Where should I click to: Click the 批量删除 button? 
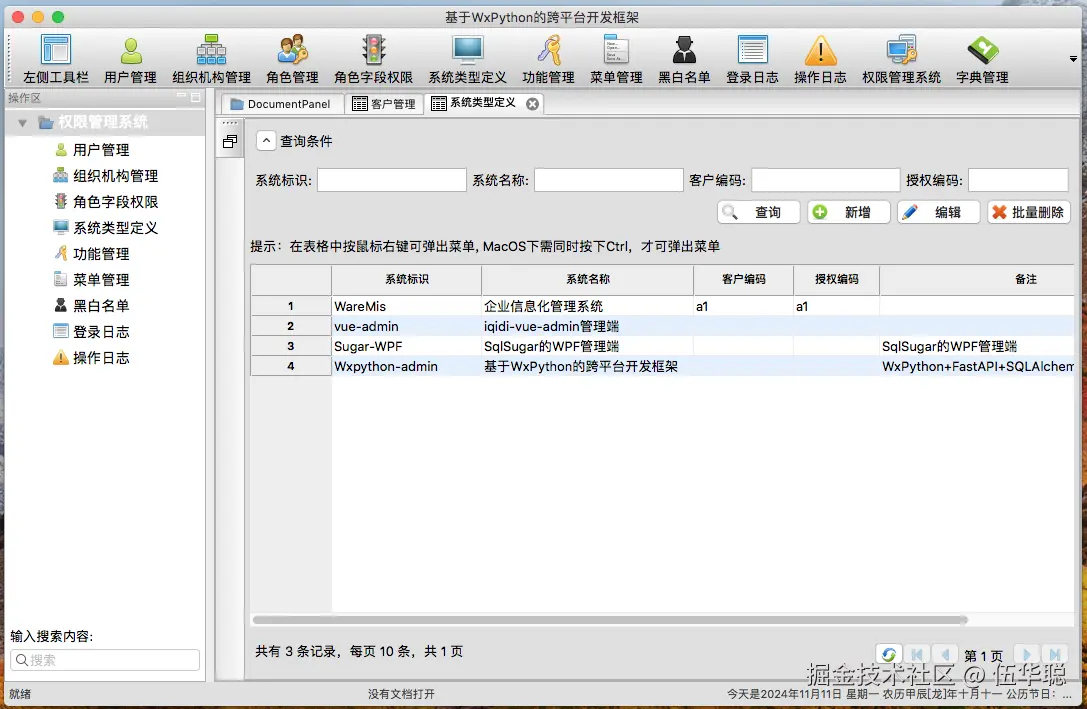1029,212
